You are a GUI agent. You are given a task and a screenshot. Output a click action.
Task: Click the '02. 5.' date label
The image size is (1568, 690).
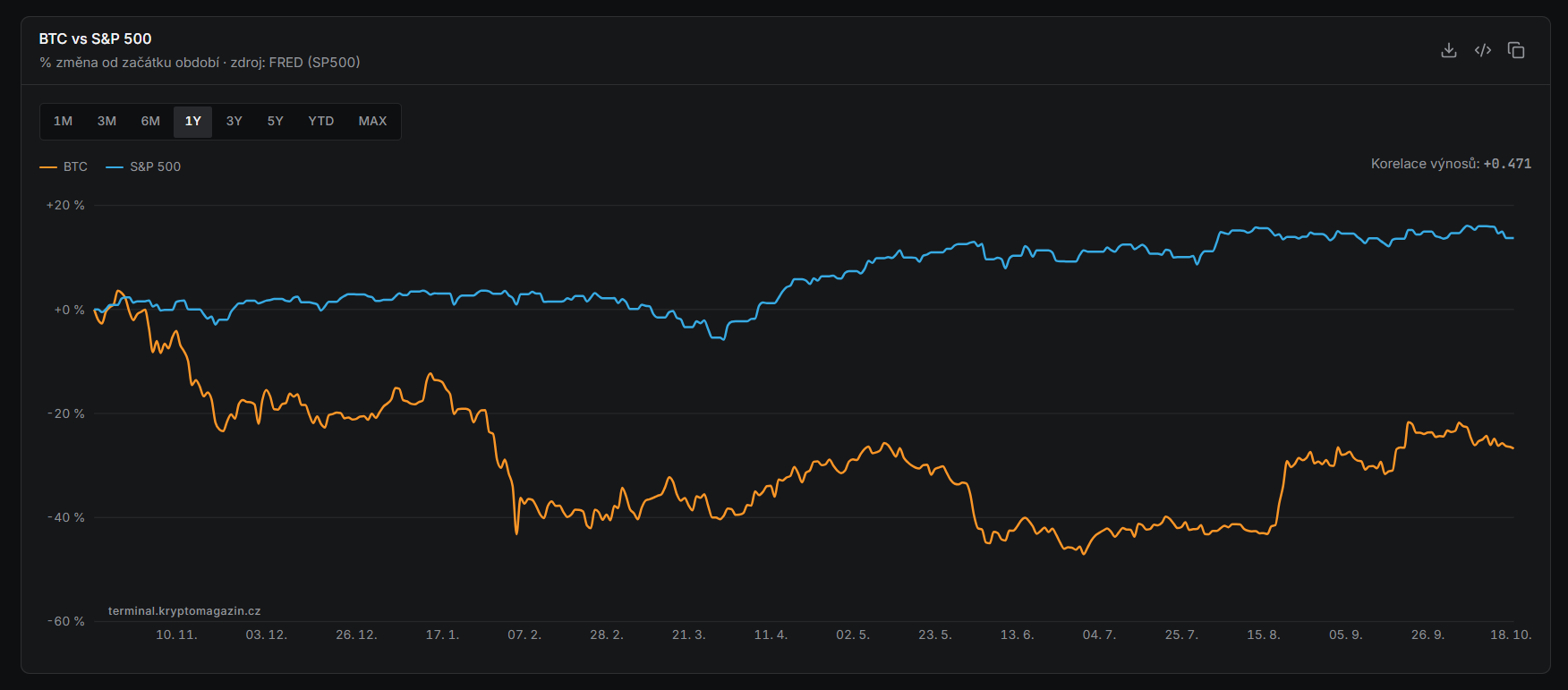coord(853,635)
